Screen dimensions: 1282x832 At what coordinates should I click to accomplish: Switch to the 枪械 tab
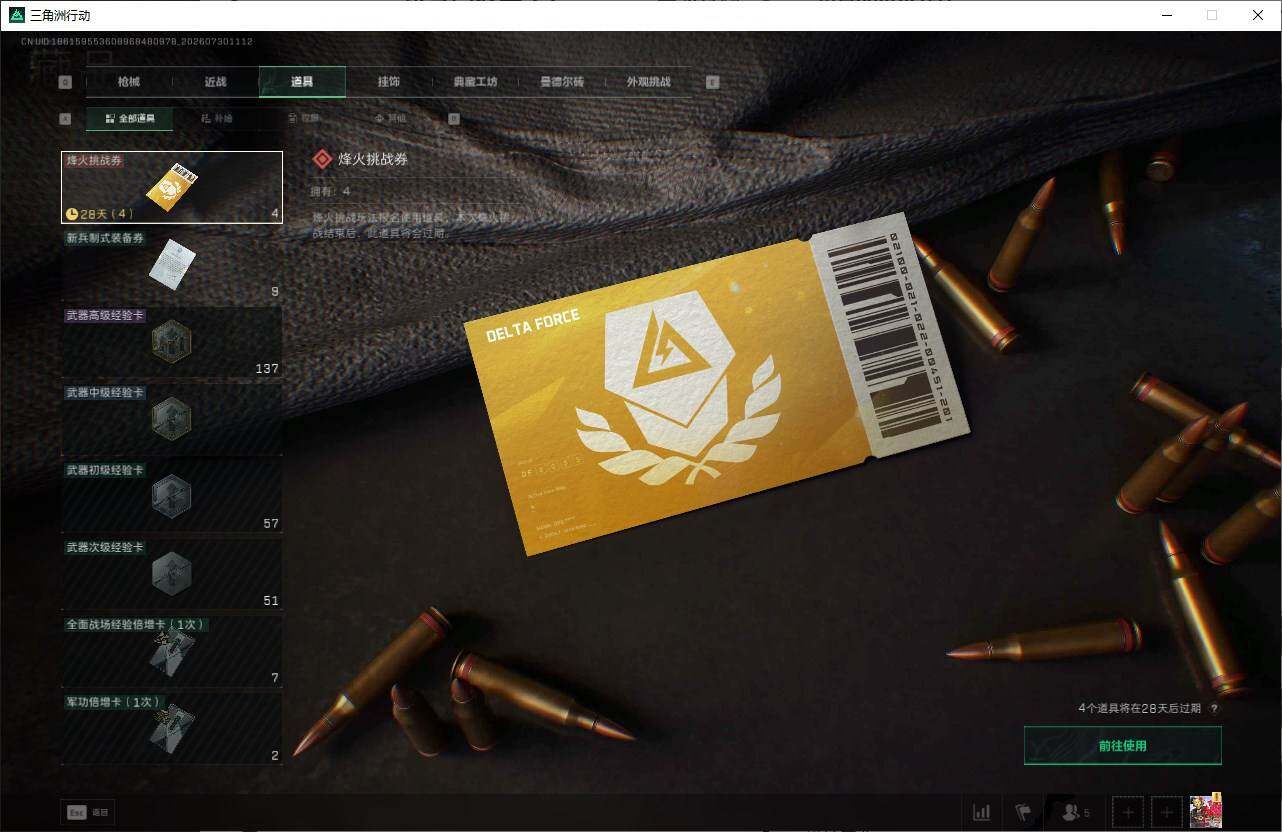tap(129, 82)
